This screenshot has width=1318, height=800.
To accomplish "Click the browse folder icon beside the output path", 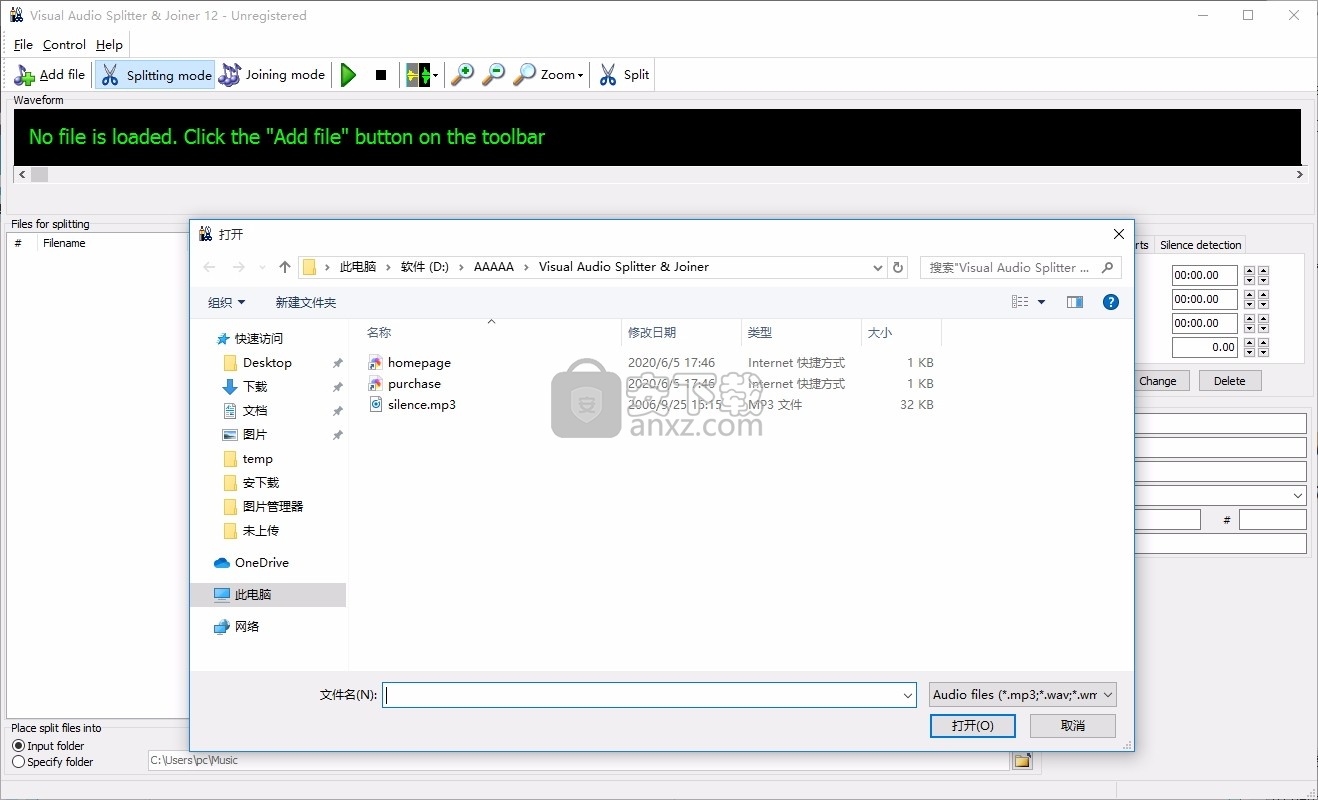I will click(1022, 761).
